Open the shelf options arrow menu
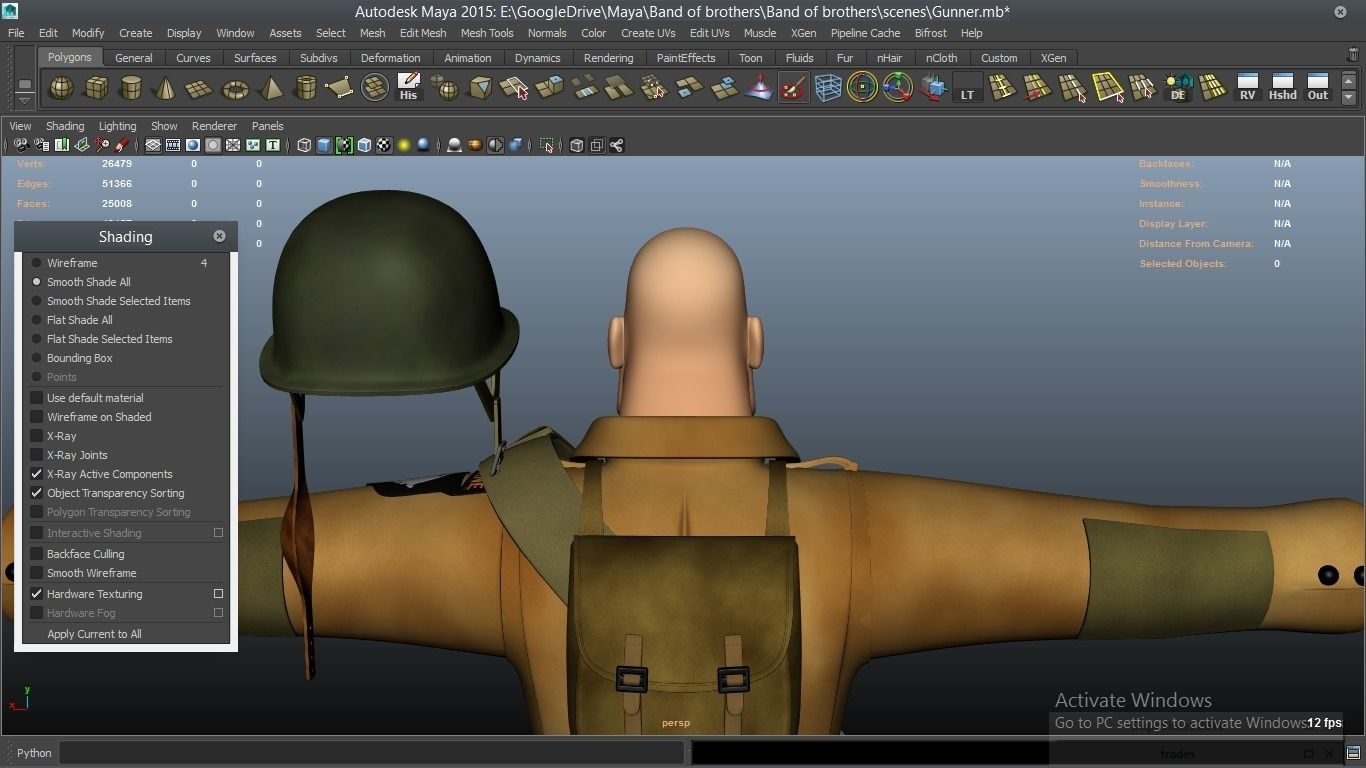 [x=24, y=102]
